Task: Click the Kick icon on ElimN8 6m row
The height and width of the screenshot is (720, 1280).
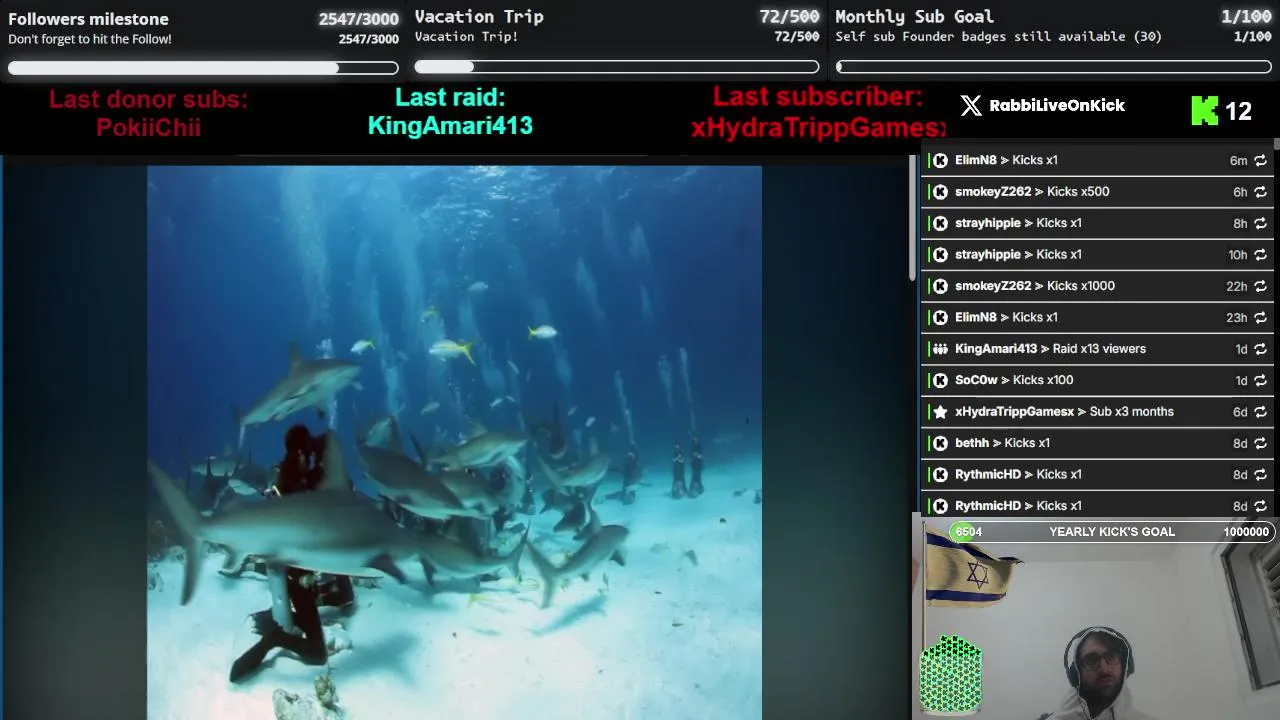Action: click(940, 160)
